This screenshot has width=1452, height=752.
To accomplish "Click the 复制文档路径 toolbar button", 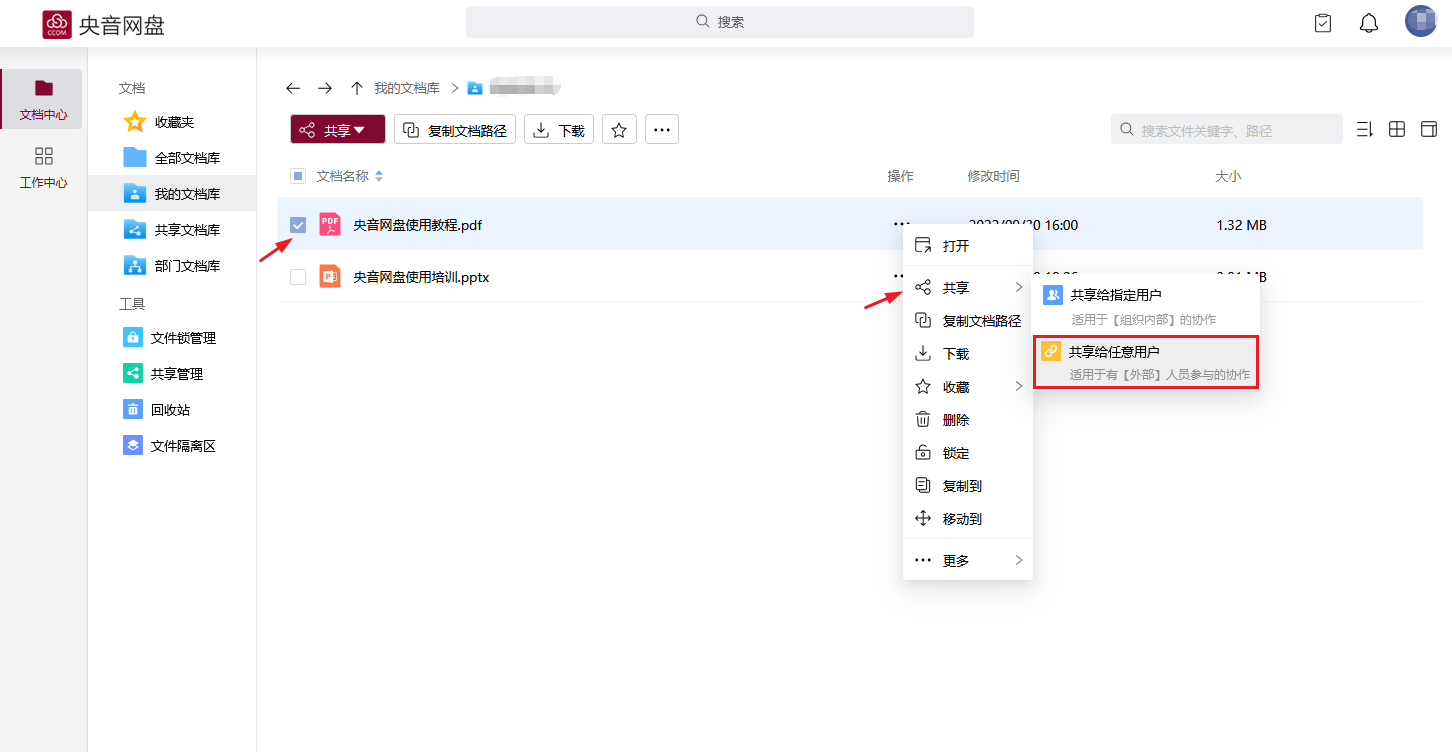I will (x=455, y=130).
